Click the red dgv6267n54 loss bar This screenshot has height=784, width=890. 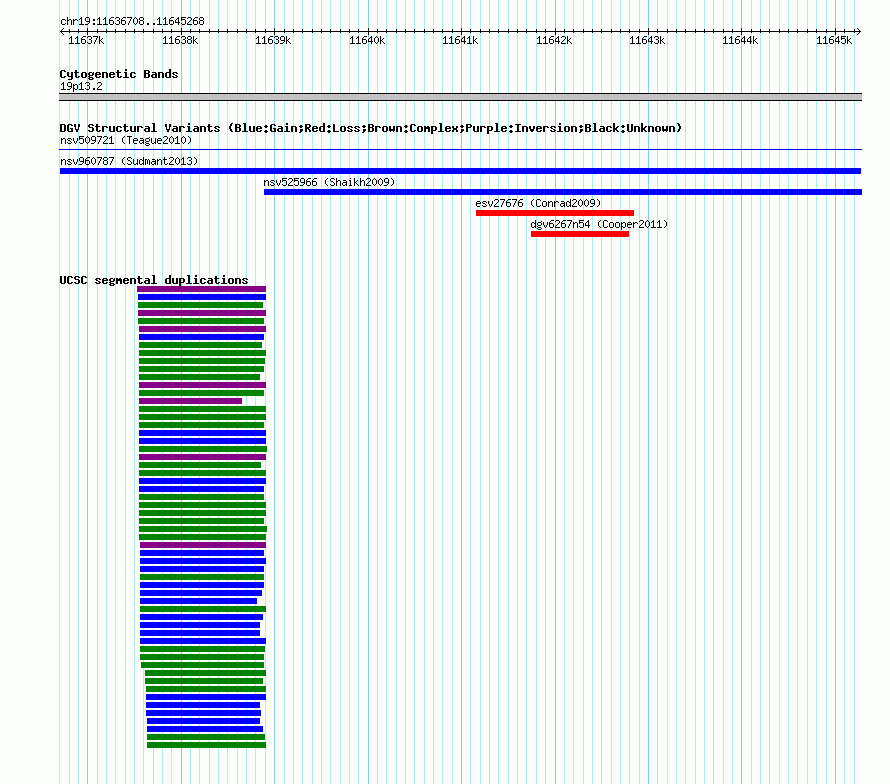(x=580, y=234)
